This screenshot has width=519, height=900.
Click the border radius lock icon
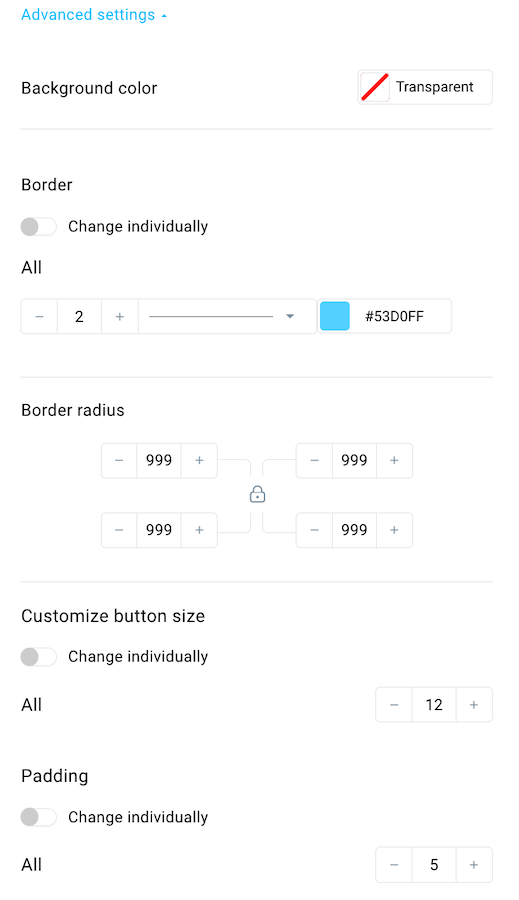pyautogui.click(x=257, y=494)
